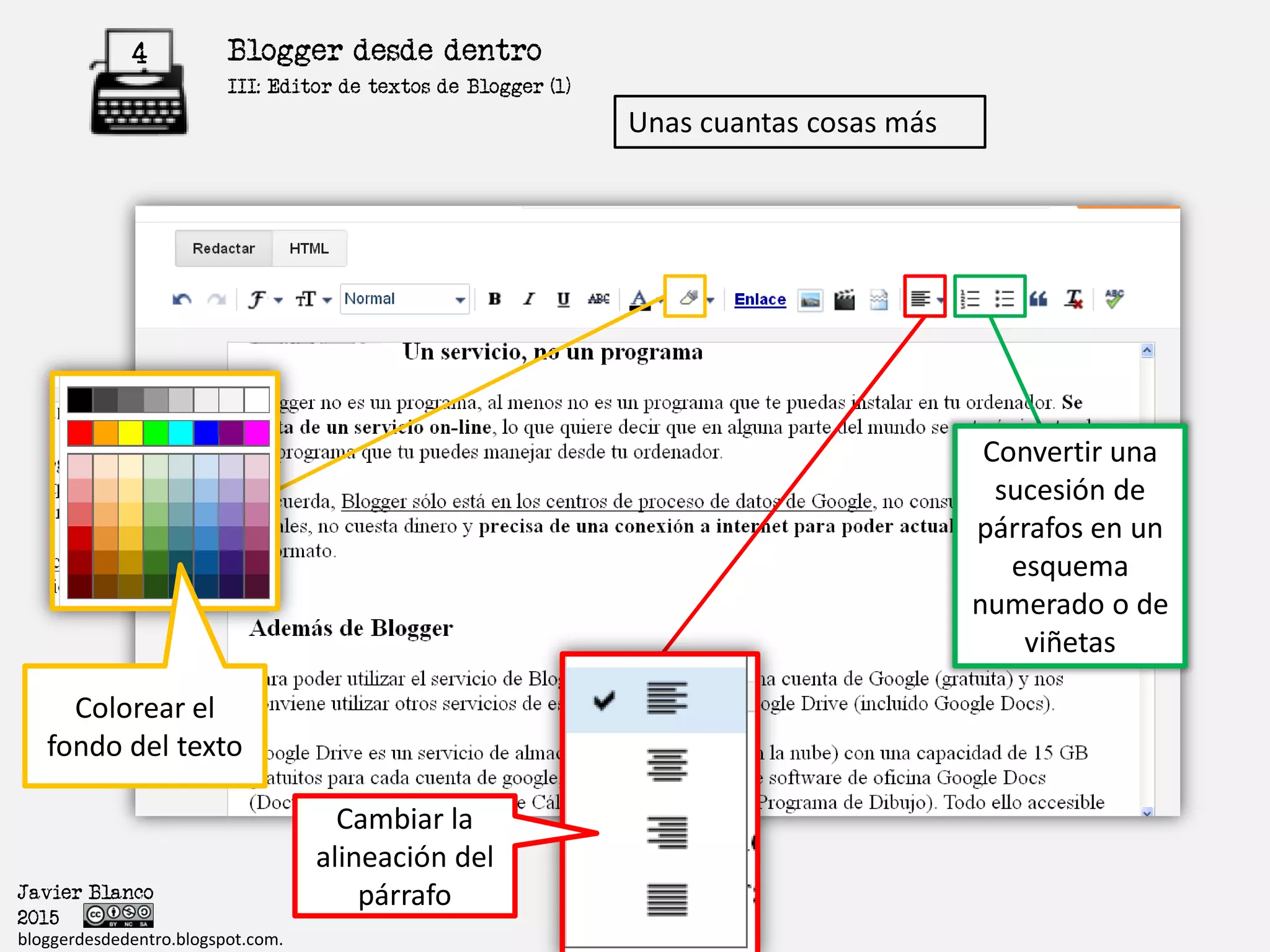Screen dimensions: 1270x952
Task: Insert an image with picture icon
Action: point(810,301)
